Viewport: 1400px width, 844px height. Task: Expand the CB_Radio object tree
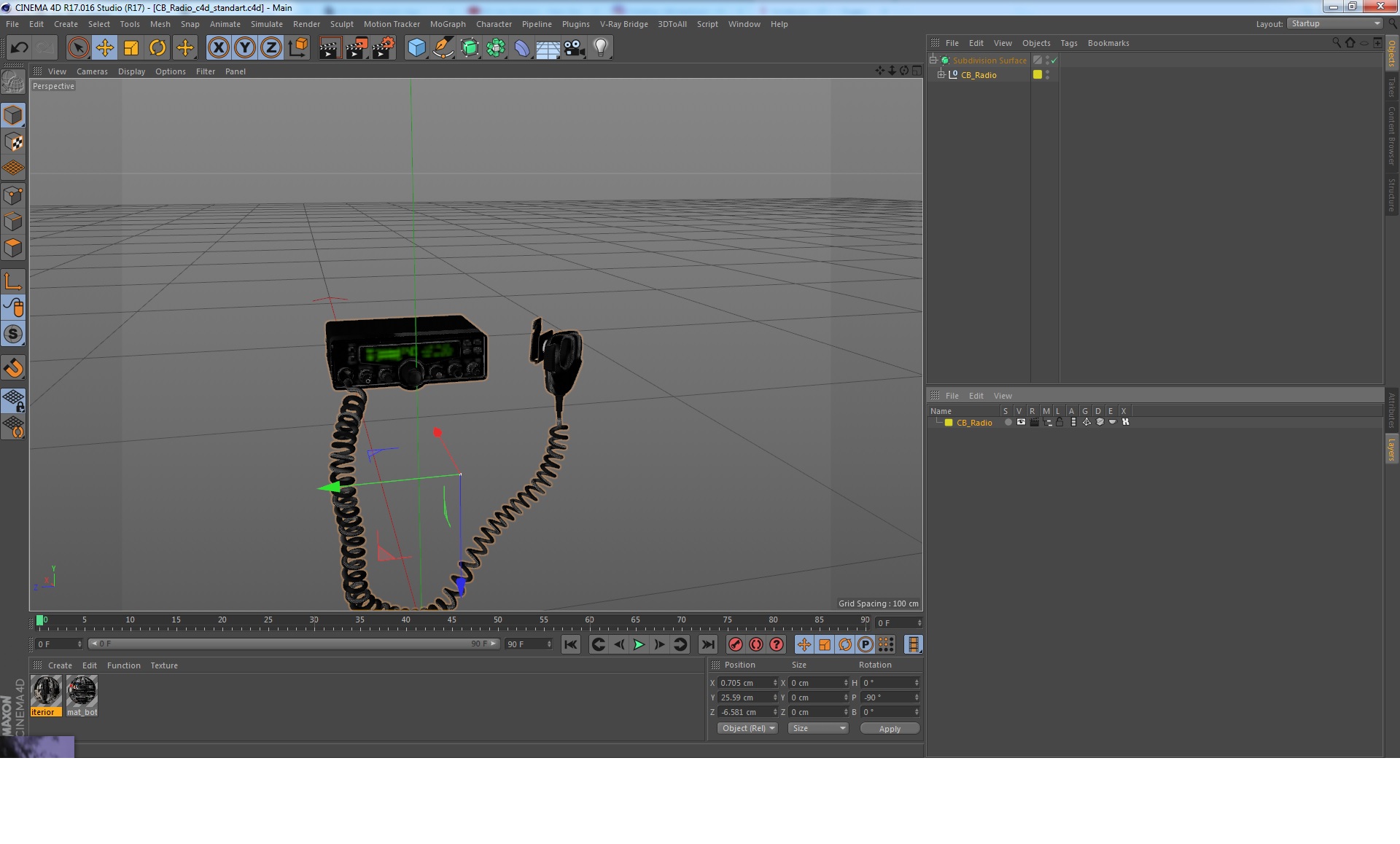pyautogui.click(x=941, y=74)
